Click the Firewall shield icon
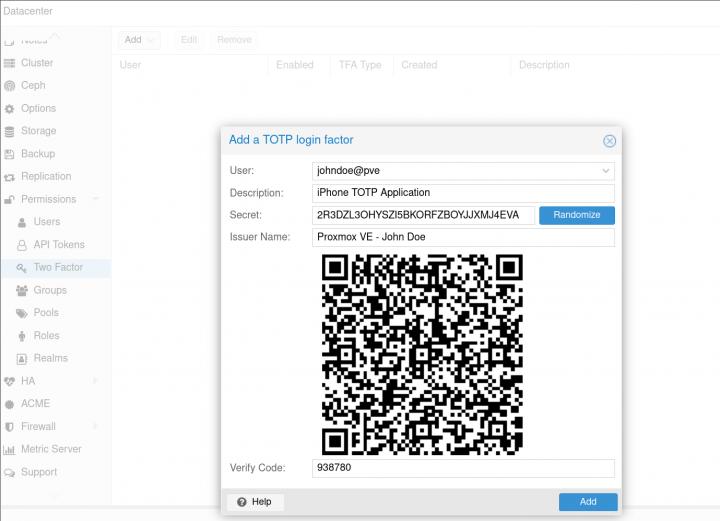The height and width of the screenshot is (521, 720). pos(10,427)
